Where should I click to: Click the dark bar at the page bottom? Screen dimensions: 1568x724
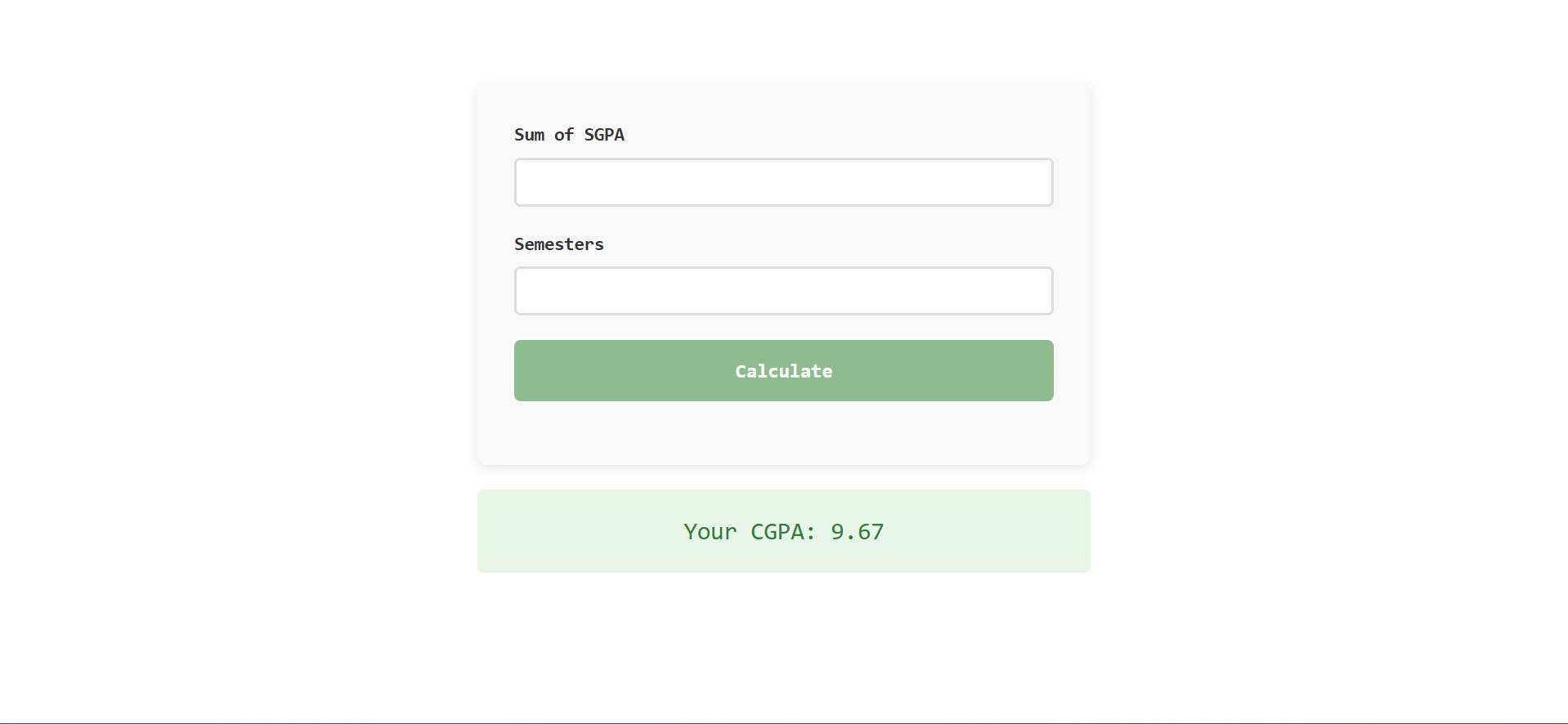(782, 722)
